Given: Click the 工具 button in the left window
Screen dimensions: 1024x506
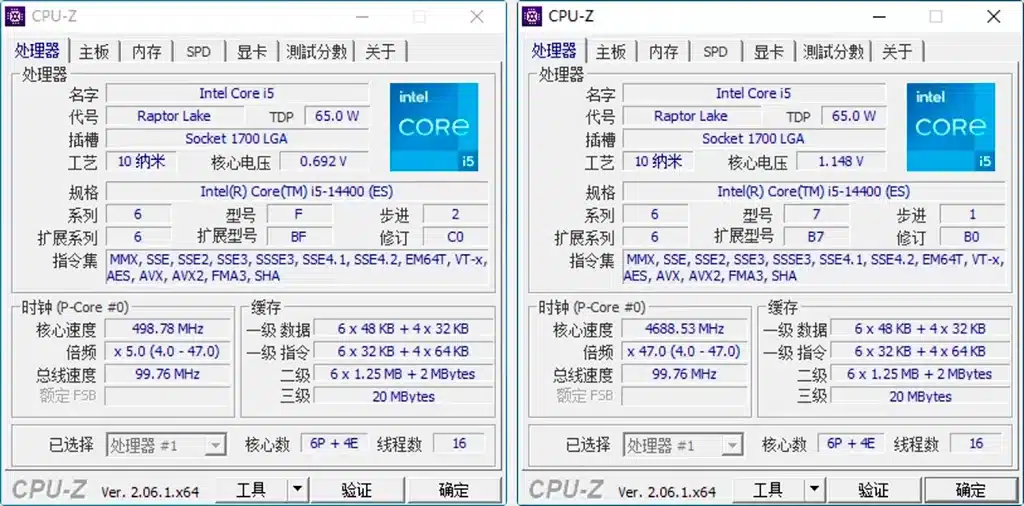Looking at the screenshot, I should coord(251,489).
